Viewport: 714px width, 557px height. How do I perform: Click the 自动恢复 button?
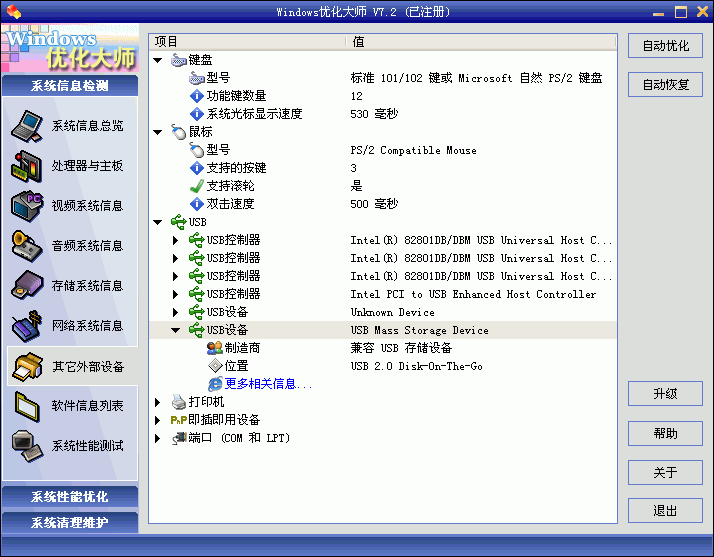click(665, 84)
